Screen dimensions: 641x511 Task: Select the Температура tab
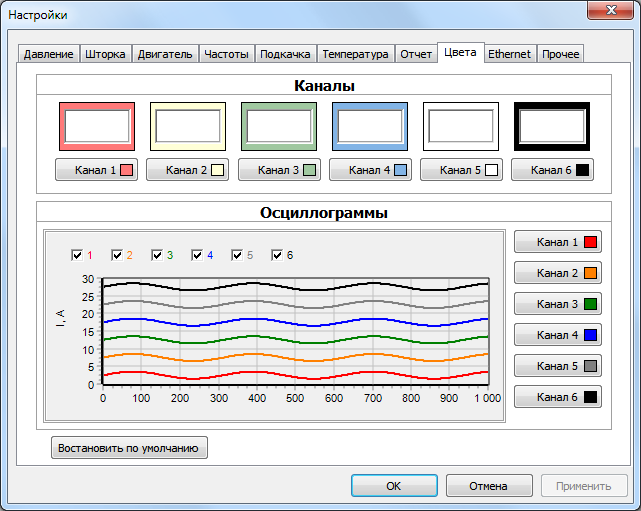point(355,54)
